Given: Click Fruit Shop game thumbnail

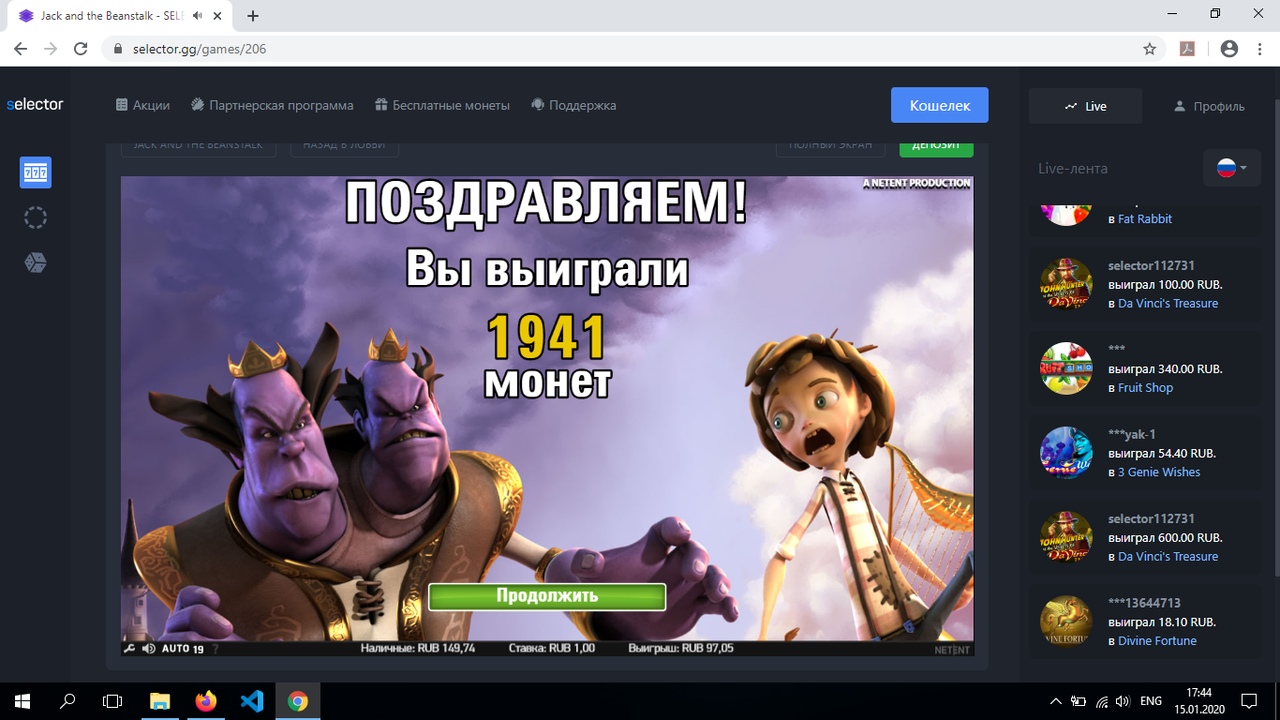Looking at the screenshot, I should 1066,369.
